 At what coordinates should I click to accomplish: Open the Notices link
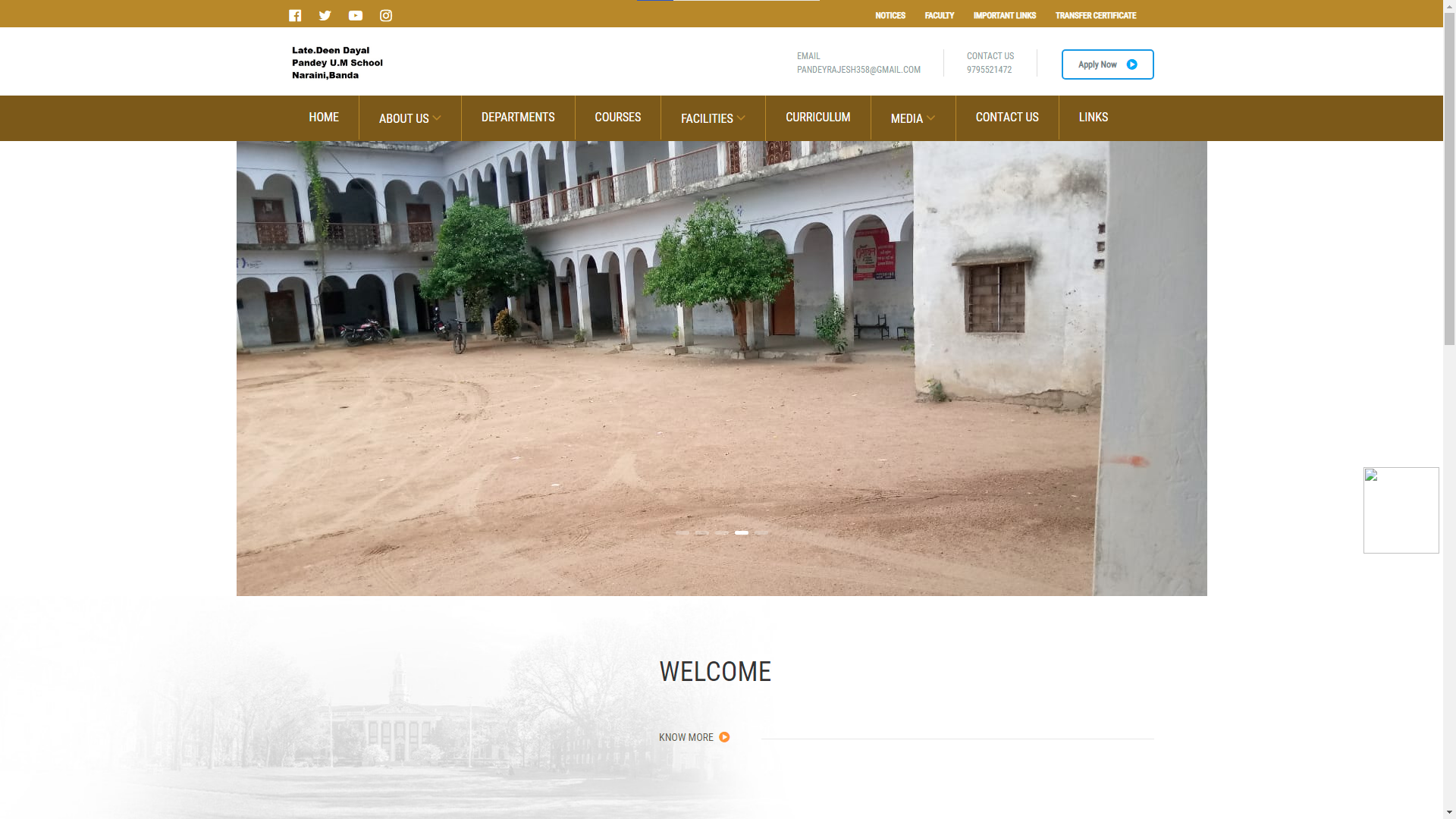[x=890, y=15]
